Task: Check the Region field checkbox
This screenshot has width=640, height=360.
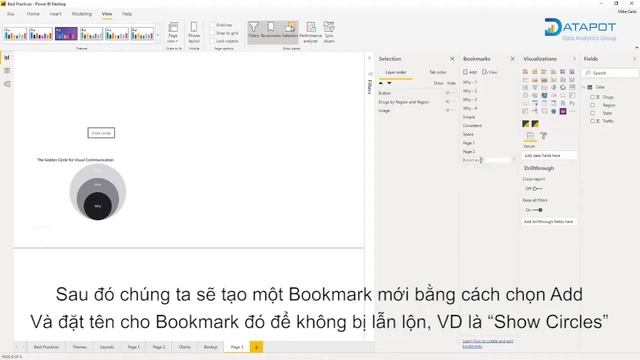Action: click(592, 105)
